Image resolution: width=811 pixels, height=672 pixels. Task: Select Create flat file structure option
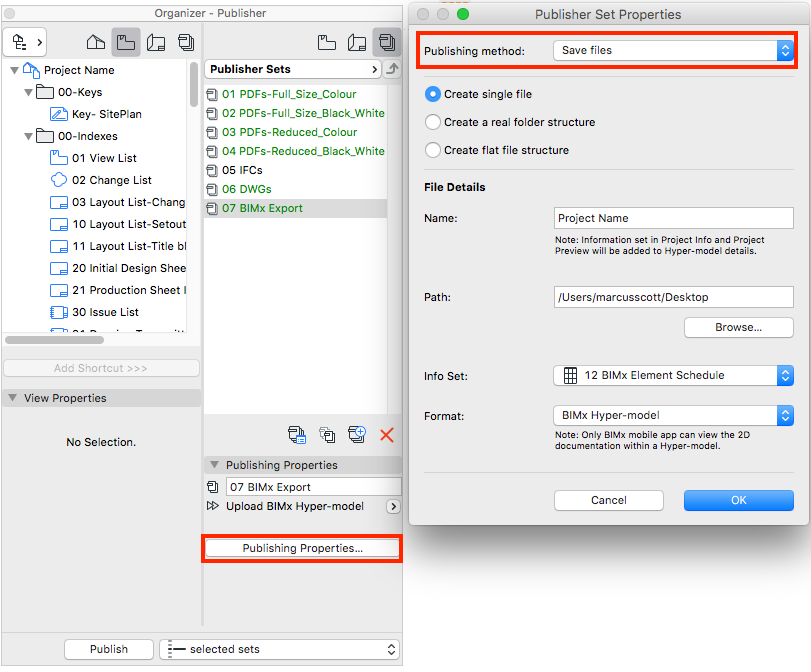(x=432, y=150)
